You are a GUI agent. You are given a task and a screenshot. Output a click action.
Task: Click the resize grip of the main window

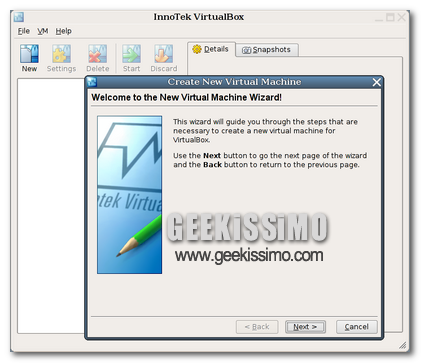(403, 346)
